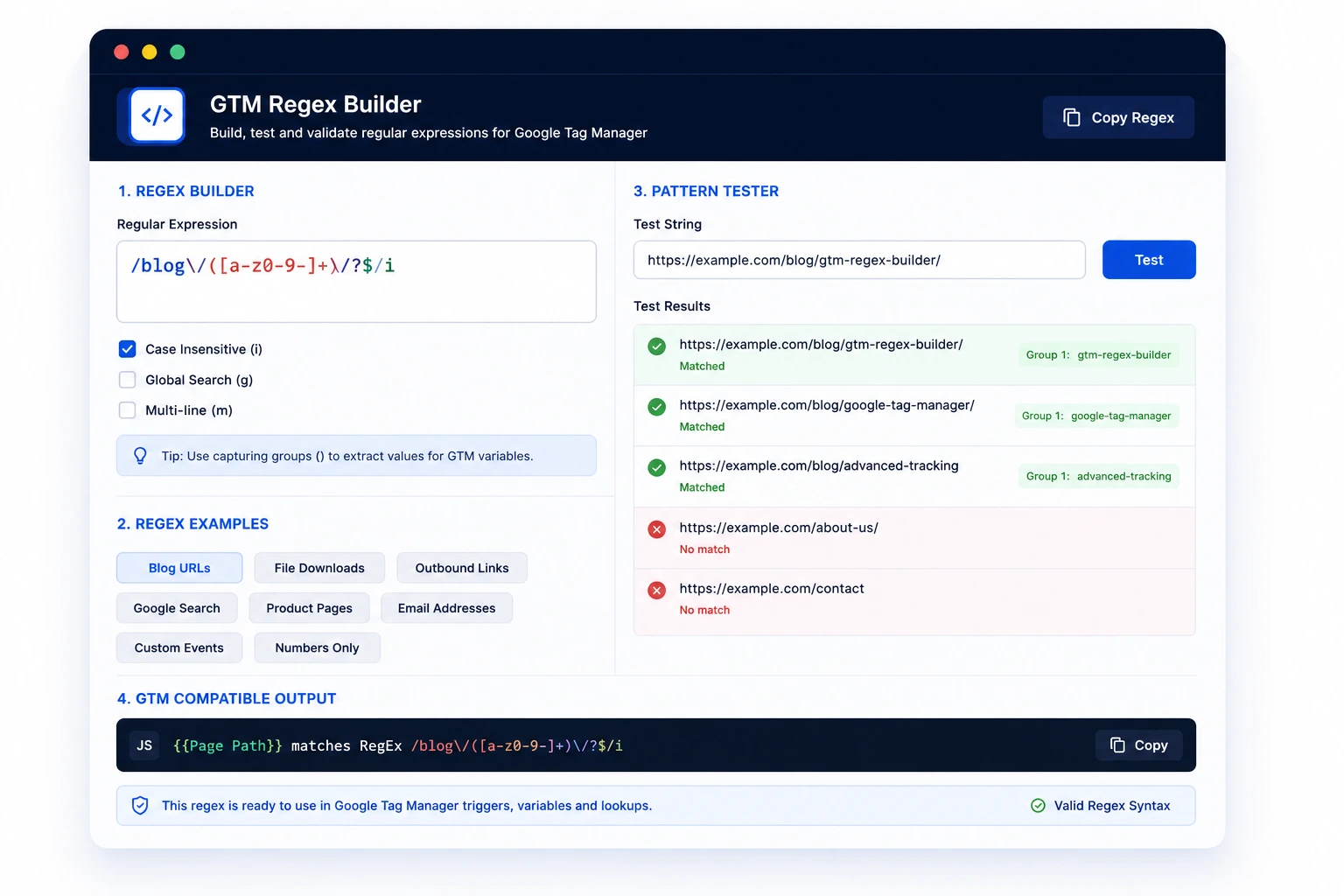The height and width of the screenshot is (896, 1344).
Task: Click the regex pattern text in GTM output
Action: click(517, 745)
